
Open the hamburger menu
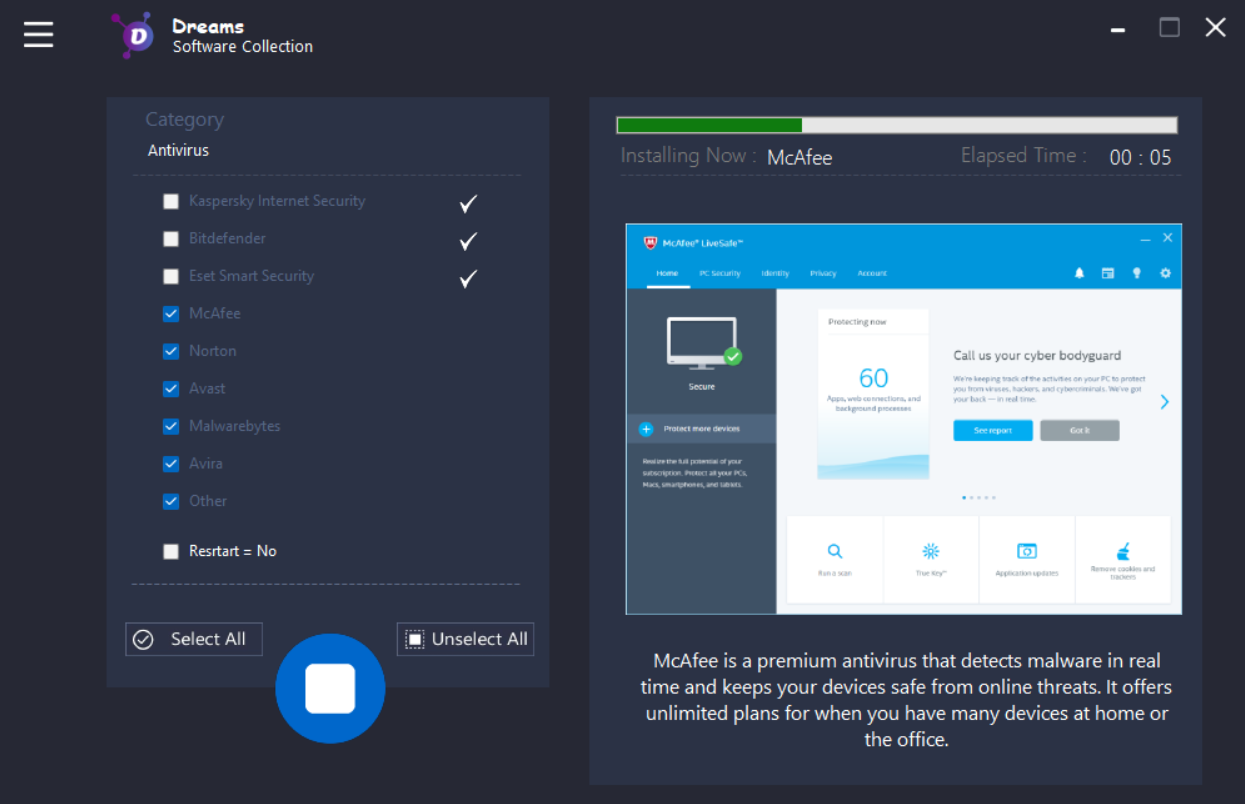point(39,34)
